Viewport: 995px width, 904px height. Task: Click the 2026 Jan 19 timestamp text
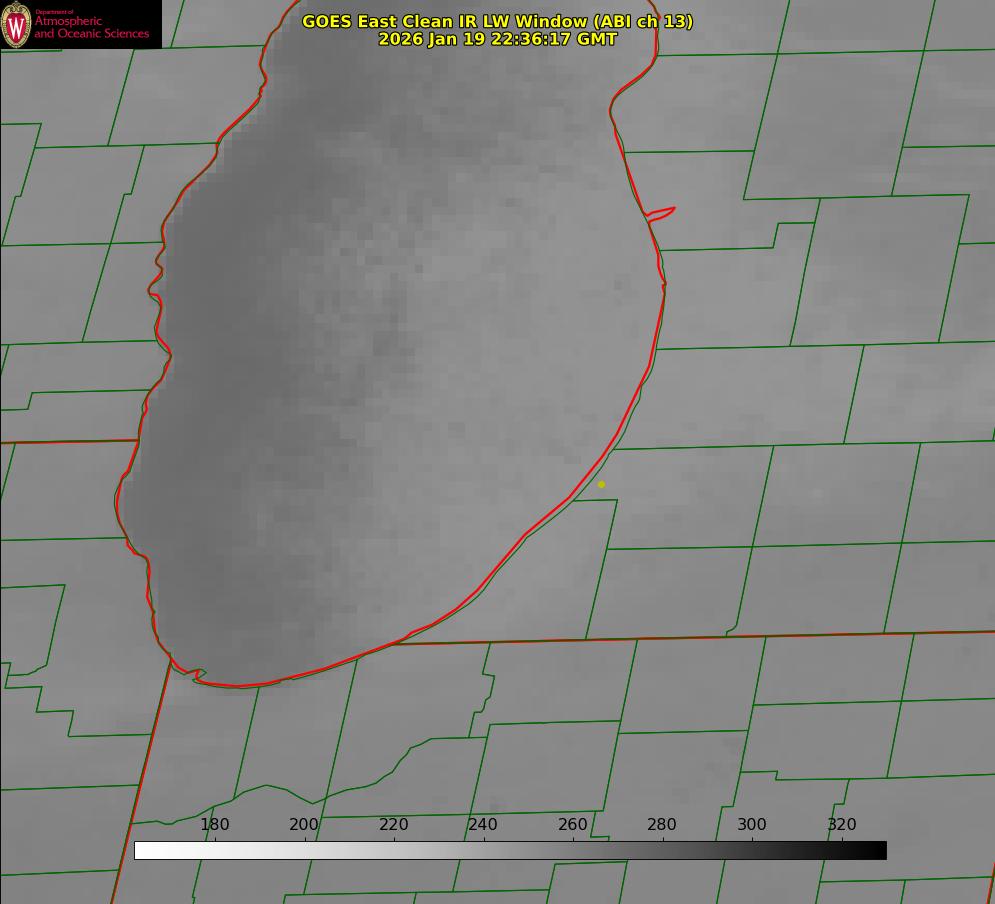[x=497, y=39]
